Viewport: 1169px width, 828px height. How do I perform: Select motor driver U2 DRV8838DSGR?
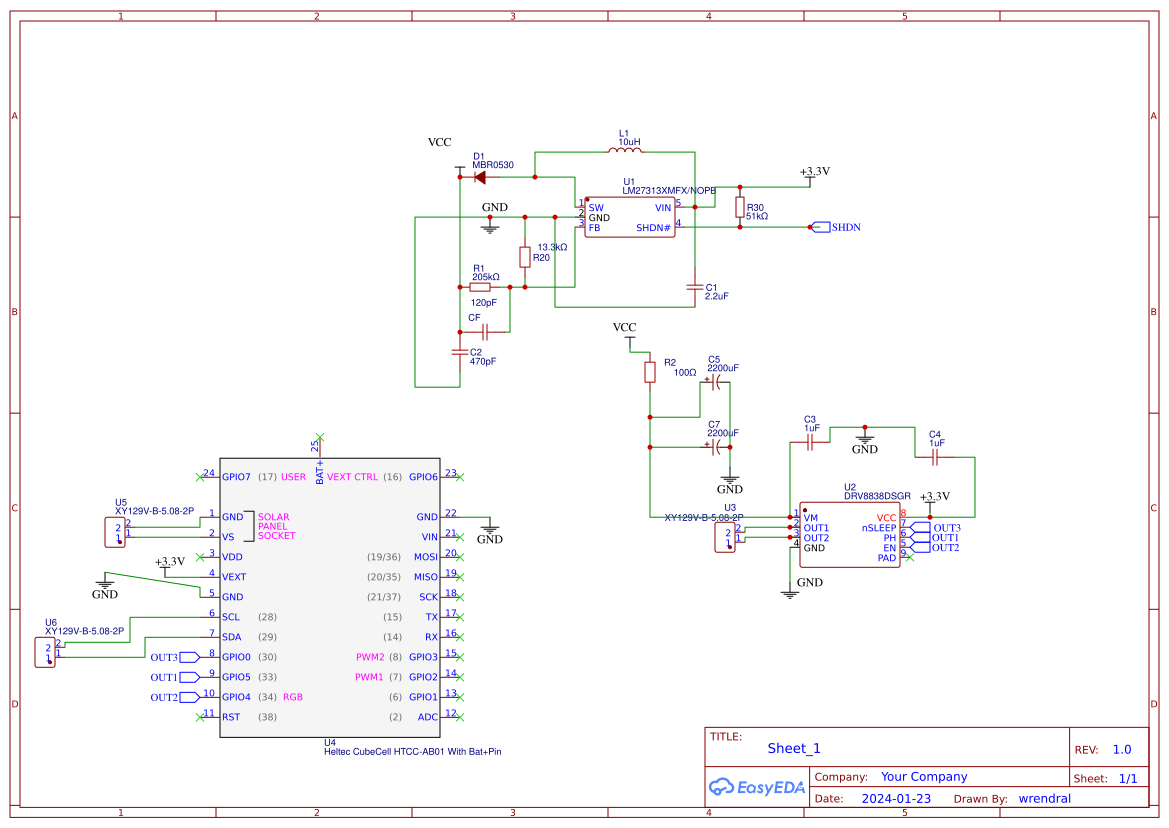tap(849, 535)
